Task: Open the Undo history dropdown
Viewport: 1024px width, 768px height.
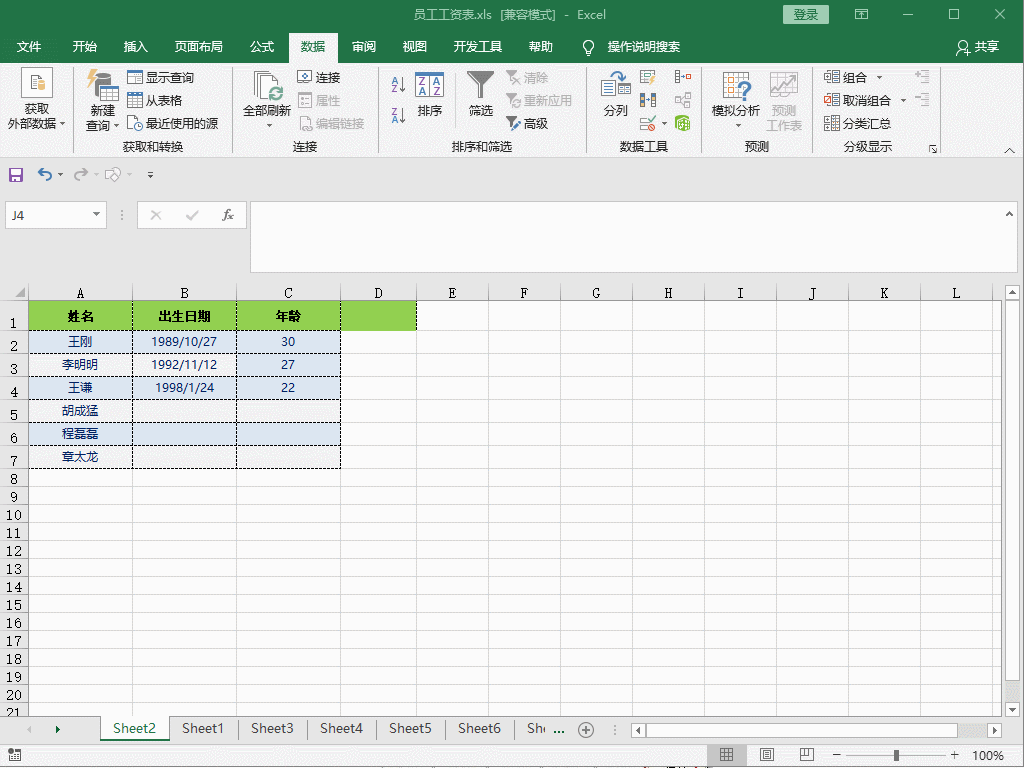Action: [61, 174]
